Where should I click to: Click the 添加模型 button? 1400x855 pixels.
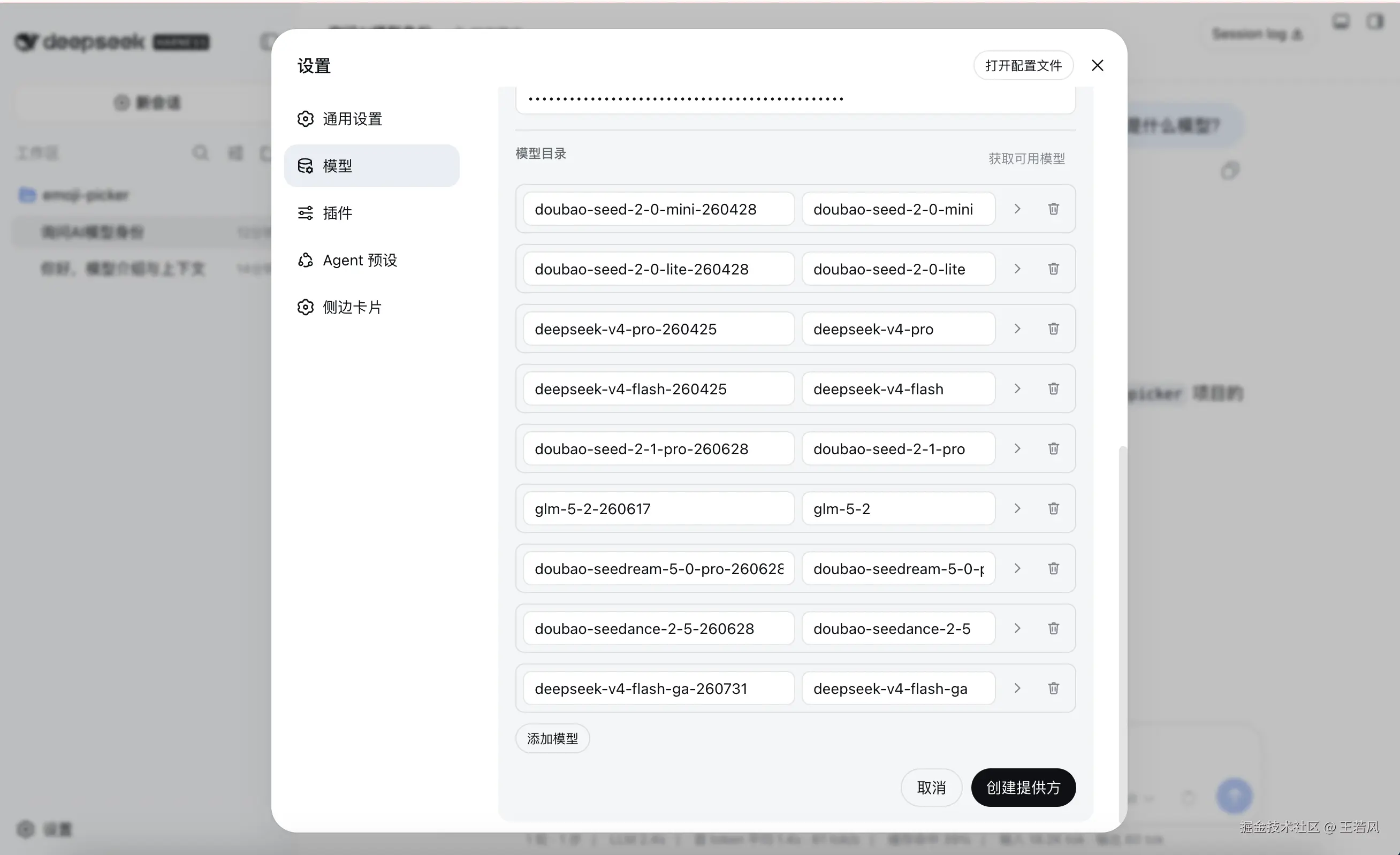[x=552, y=738]
